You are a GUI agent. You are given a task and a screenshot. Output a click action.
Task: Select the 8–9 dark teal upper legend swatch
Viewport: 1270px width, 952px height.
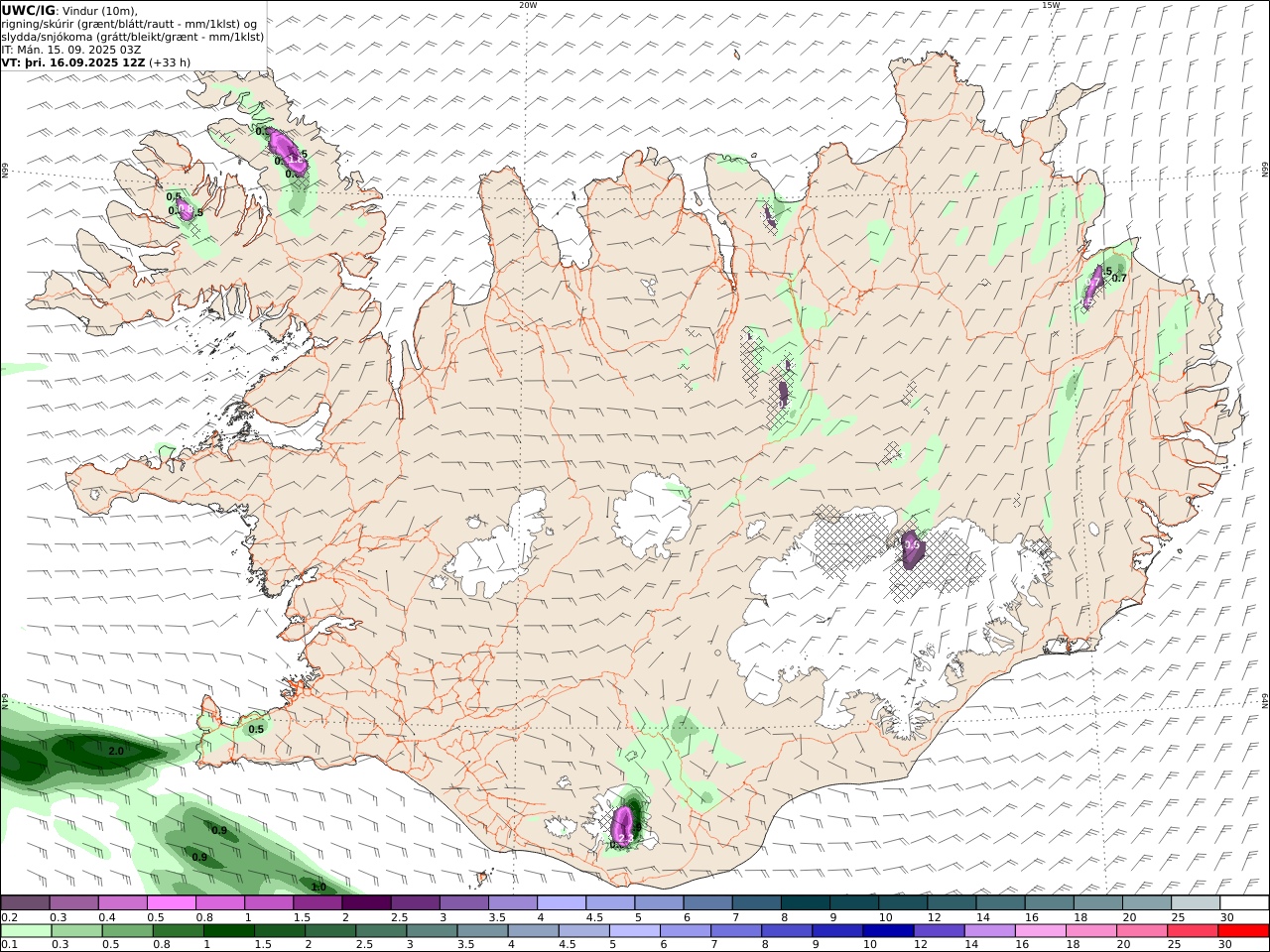coord(804,903)
